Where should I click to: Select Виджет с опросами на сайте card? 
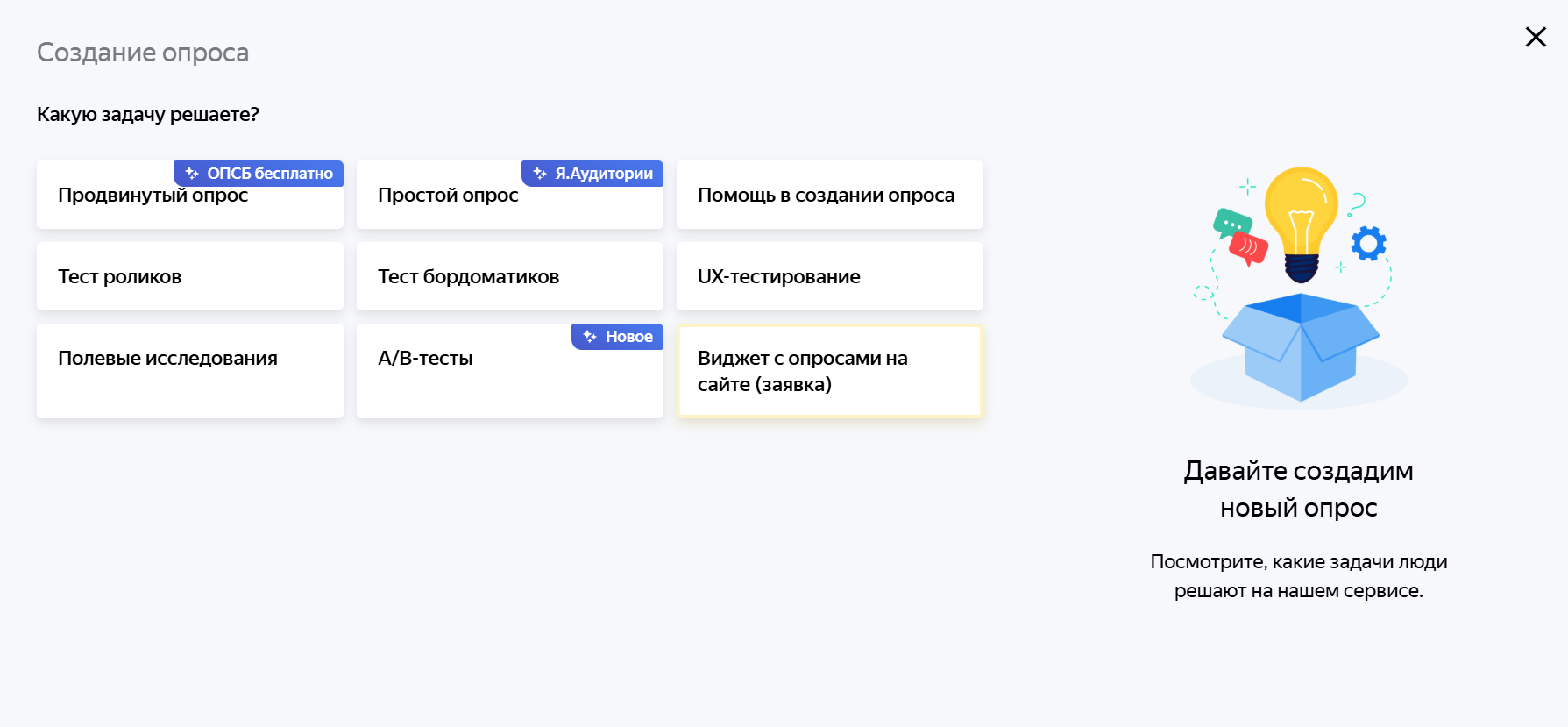829,371
